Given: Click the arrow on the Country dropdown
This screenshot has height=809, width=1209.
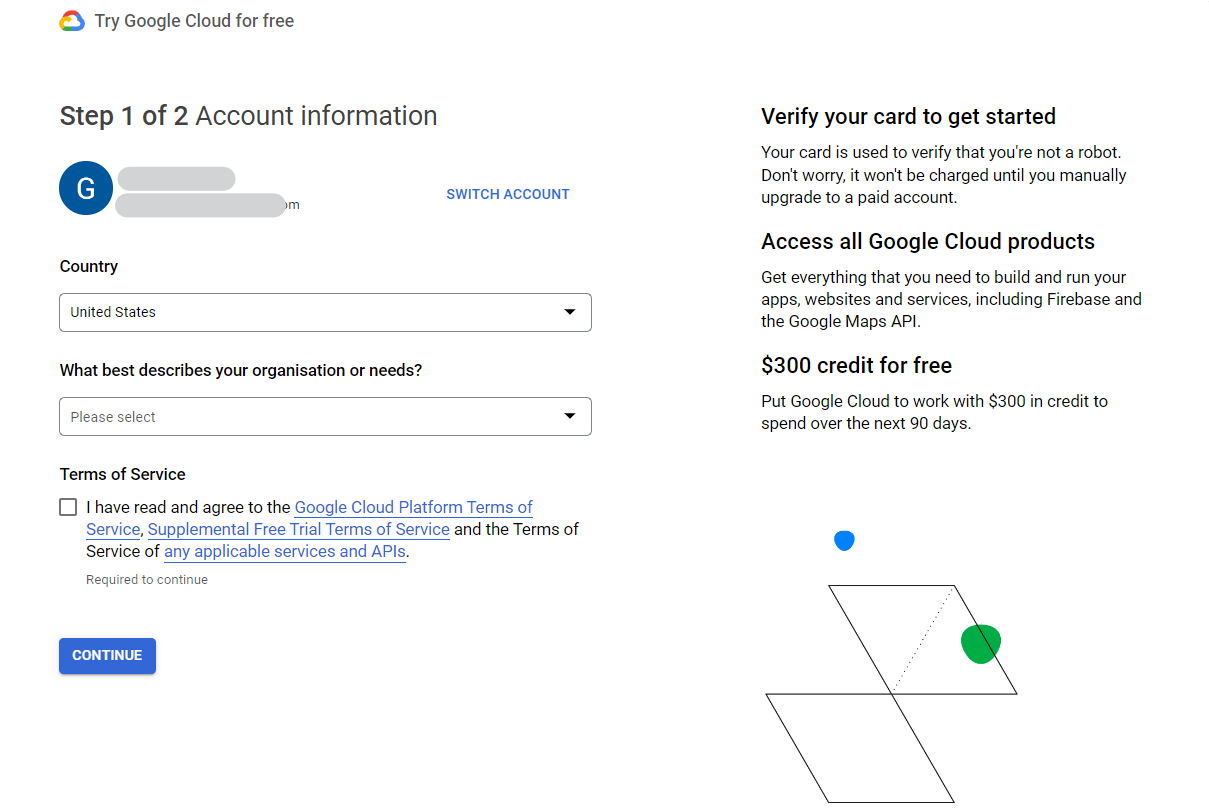Looking at the screenshot, I should (x=570, y=312).
